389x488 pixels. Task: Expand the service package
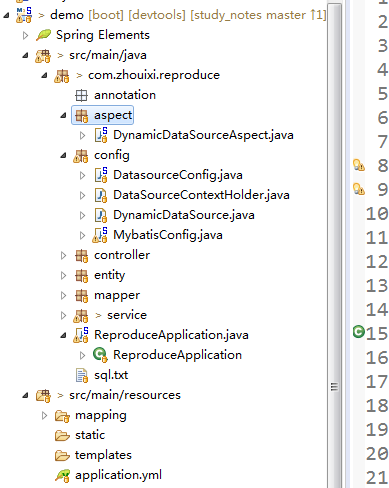(x=63, y=315)
